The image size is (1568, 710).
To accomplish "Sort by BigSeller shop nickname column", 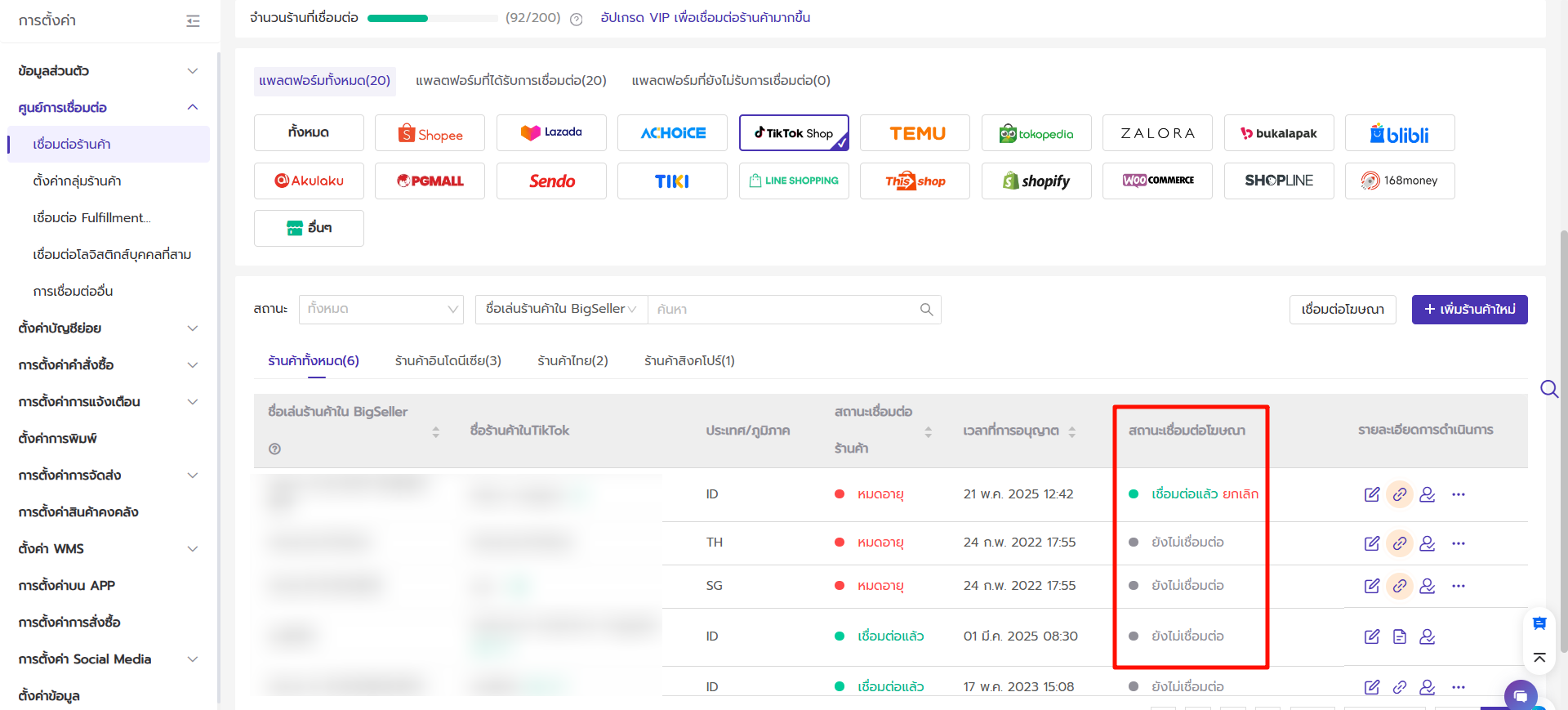I will pyautogui.click(x=436, y=432).
